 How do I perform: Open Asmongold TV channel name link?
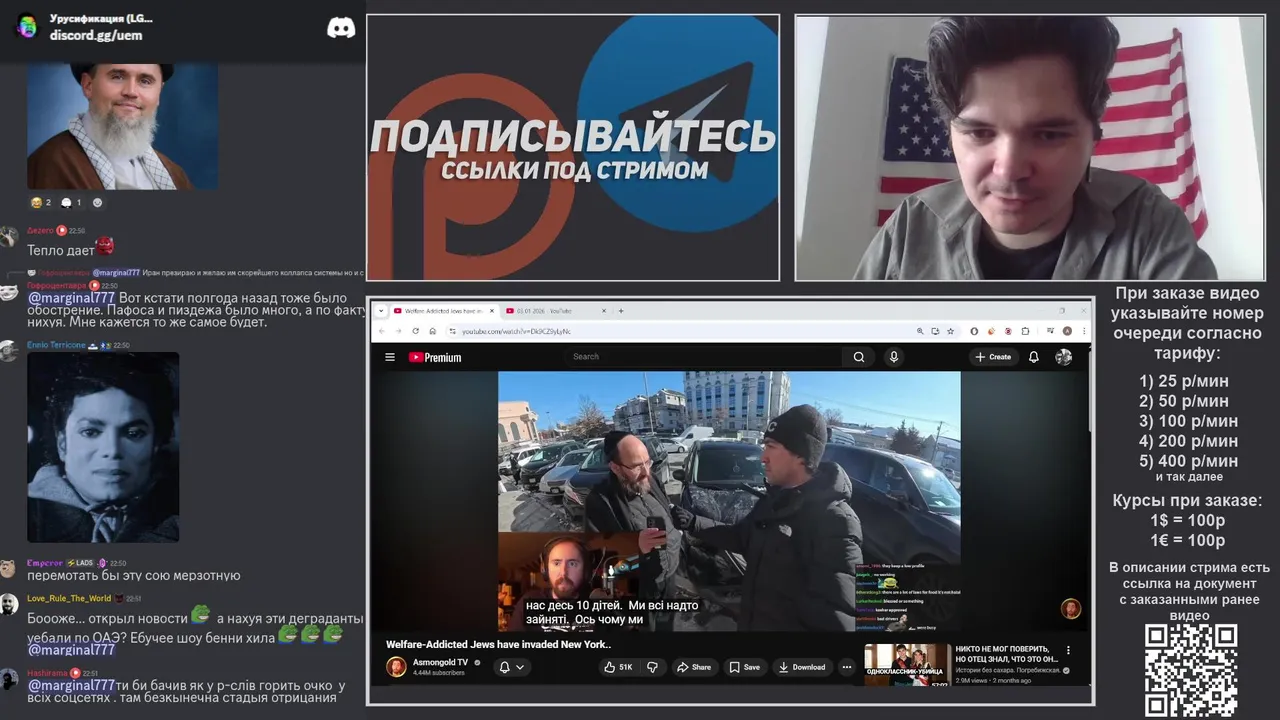click(441, 662)
